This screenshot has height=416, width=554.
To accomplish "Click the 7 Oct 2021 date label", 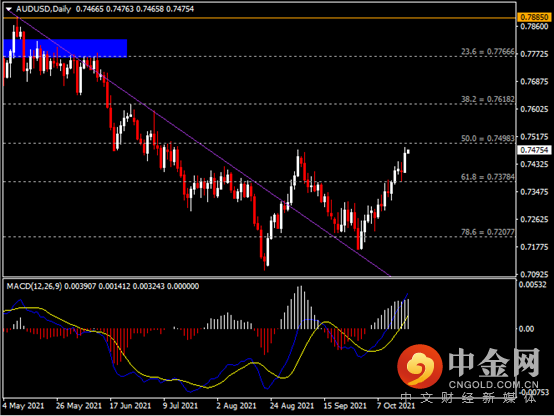I will pyautogui.click(x=396, y=406).
